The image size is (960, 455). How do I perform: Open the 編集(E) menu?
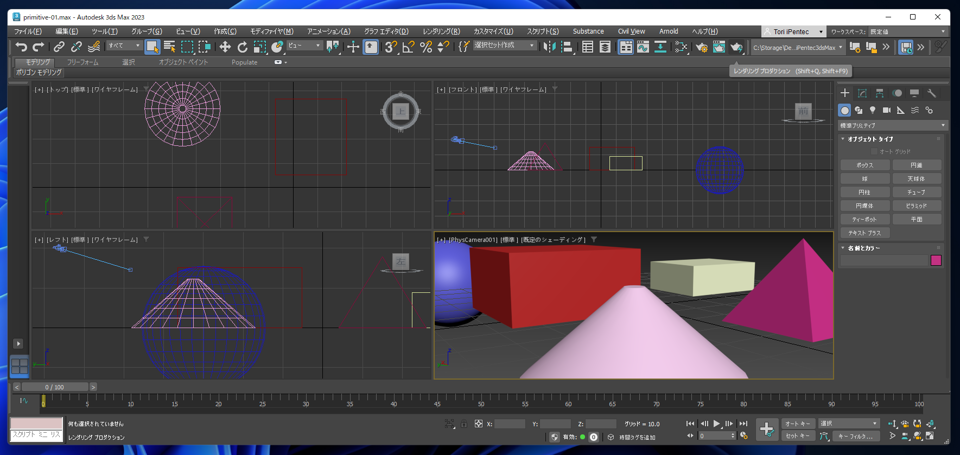(67, 31)
